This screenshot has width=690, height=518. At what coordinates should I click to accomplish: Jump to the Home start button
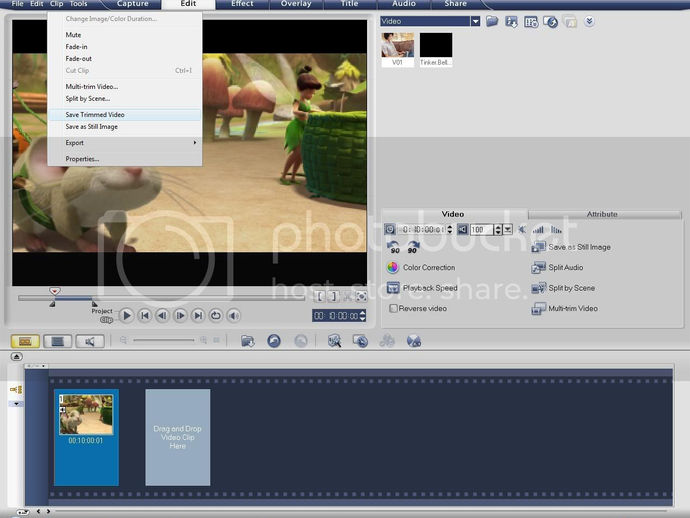[144, 316]
